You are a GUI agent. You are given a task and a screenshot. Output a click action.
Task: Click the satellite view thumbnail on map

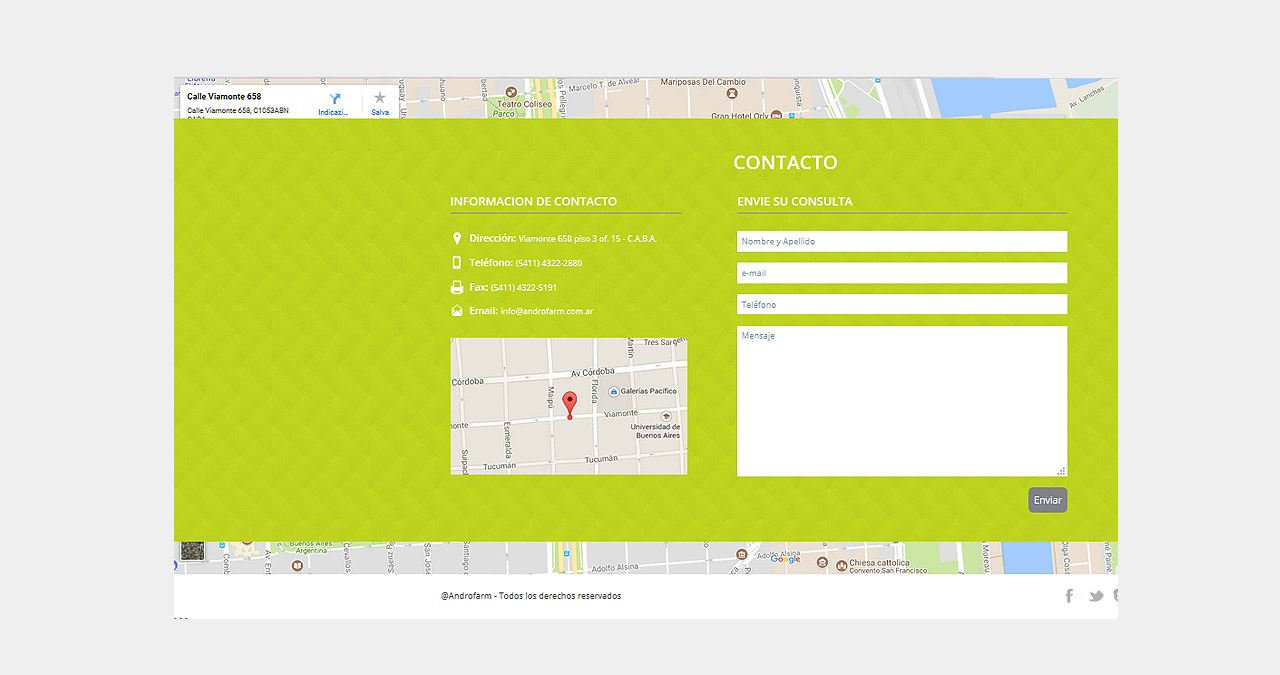192,551
